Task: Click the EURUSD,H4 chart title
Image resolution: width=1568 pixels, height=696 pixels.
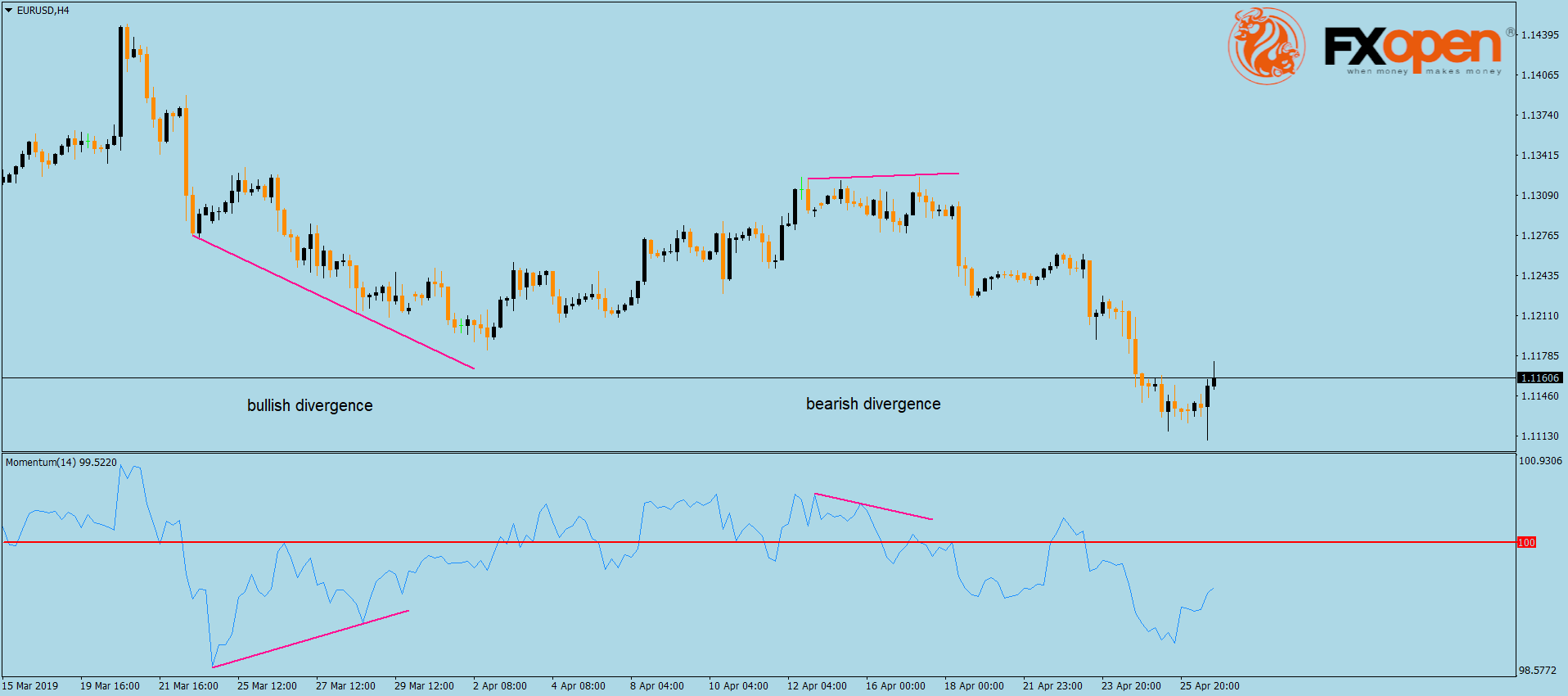Action: [x=43, y=11]
